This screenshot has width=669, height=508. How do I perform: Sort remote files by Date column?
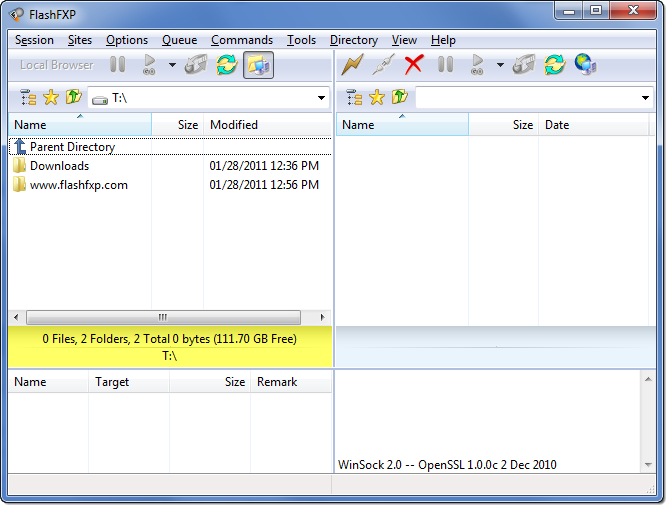(593, 125)
